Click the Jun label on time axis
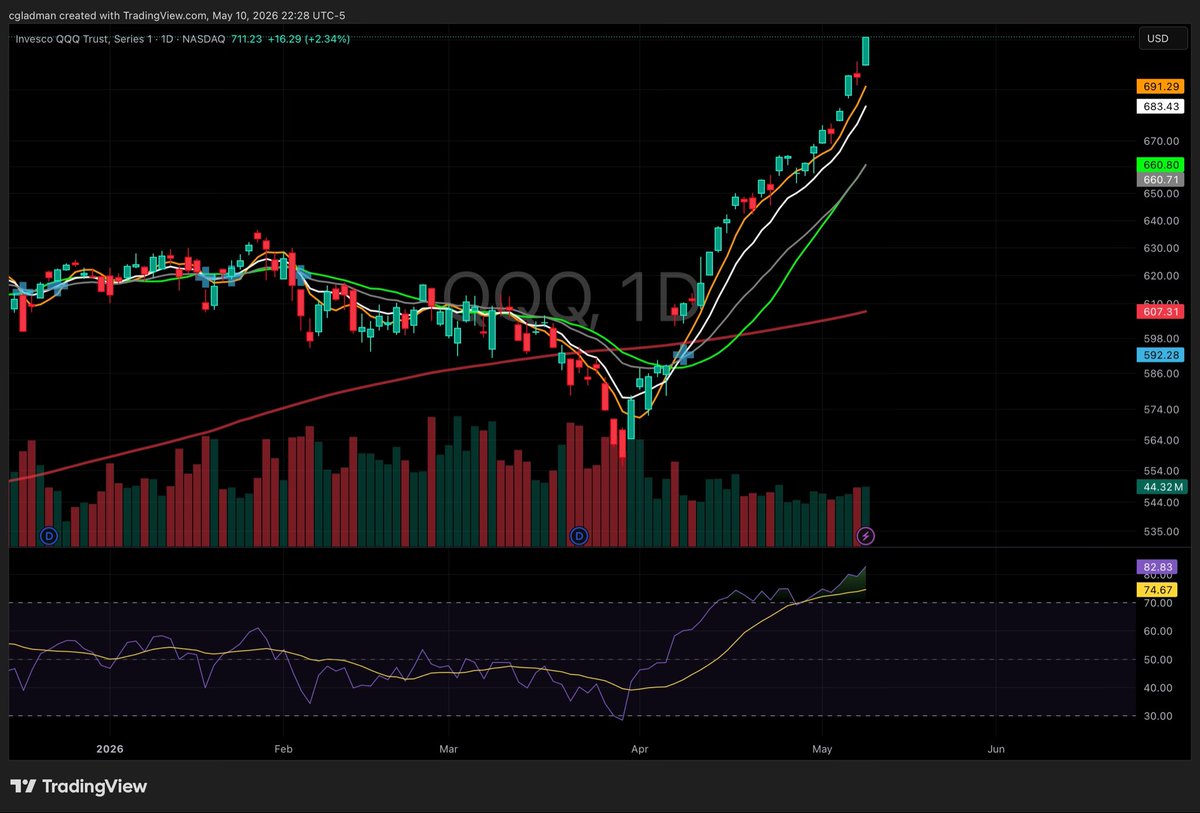The image size is (1200, 813). click(x=995, y=748)
